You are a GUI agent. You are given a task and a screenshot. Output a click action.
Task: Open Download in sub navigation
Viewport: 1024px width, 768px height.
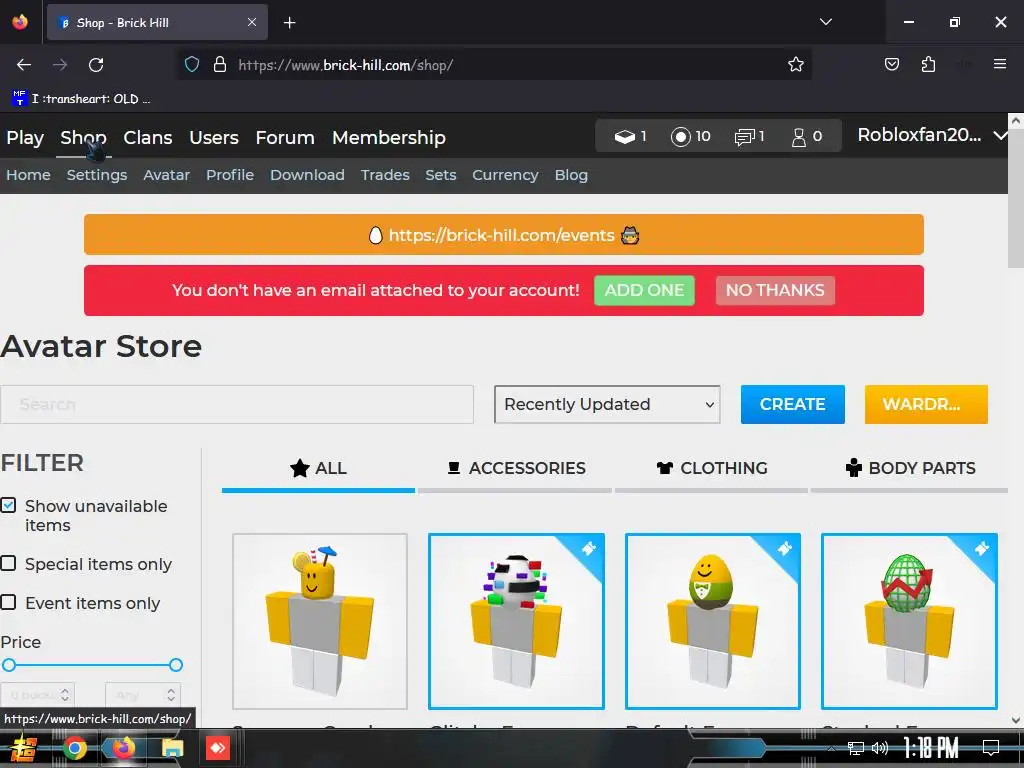(307, 175)
